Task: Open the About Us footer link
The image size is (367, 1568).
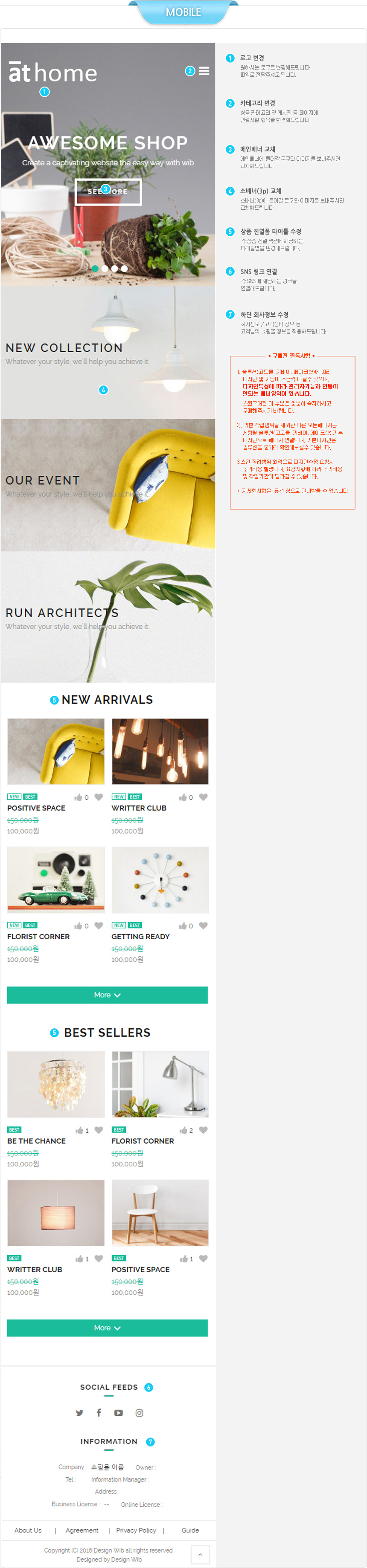Action: click(x=28, y=1530)
